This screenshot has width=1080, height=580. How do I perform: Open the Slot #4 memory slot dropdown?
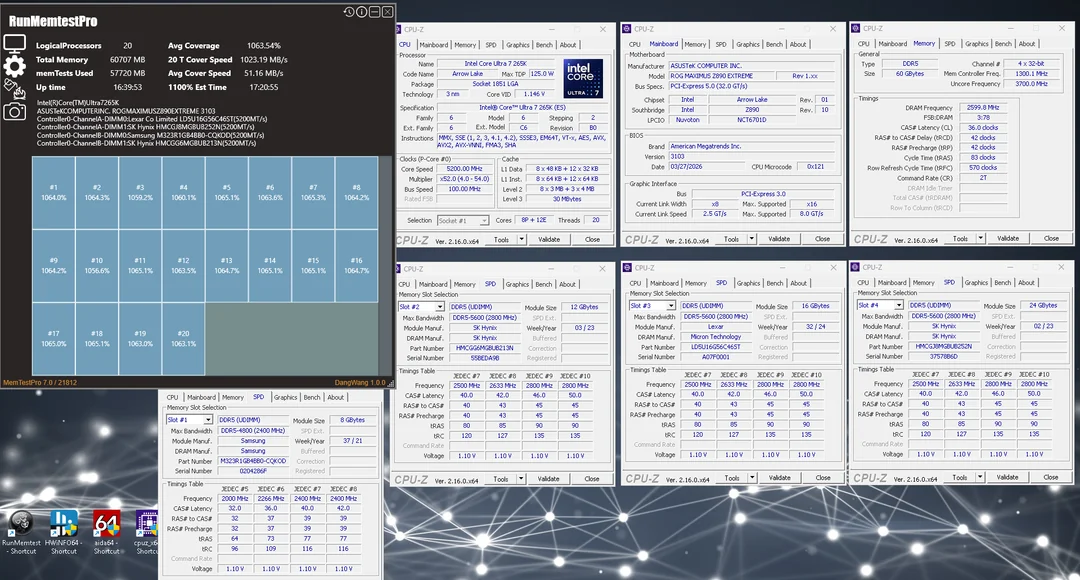(x=880, y=305)
